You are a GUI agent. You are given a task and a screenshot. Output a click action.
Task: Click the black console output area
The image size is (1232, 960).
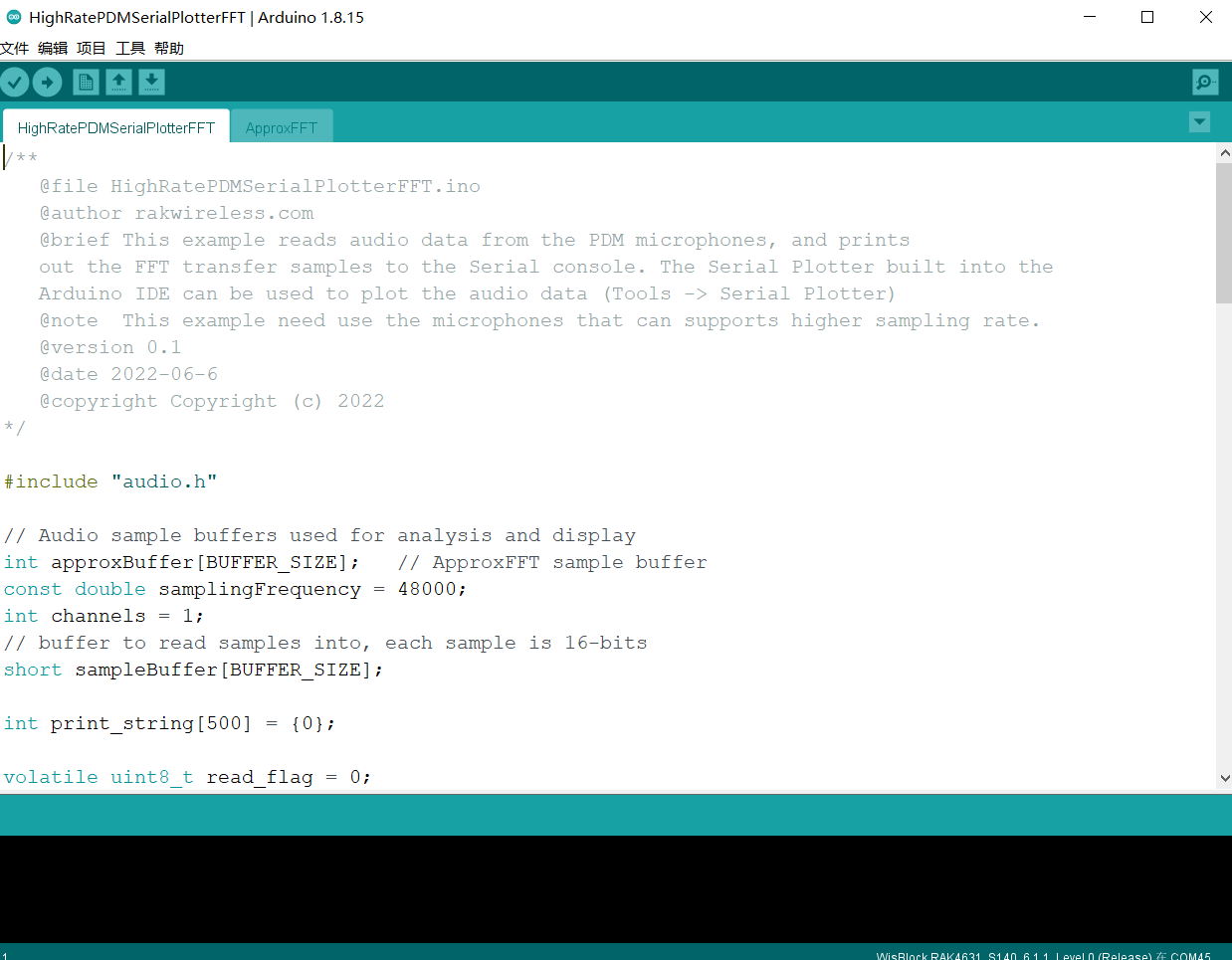616,888
